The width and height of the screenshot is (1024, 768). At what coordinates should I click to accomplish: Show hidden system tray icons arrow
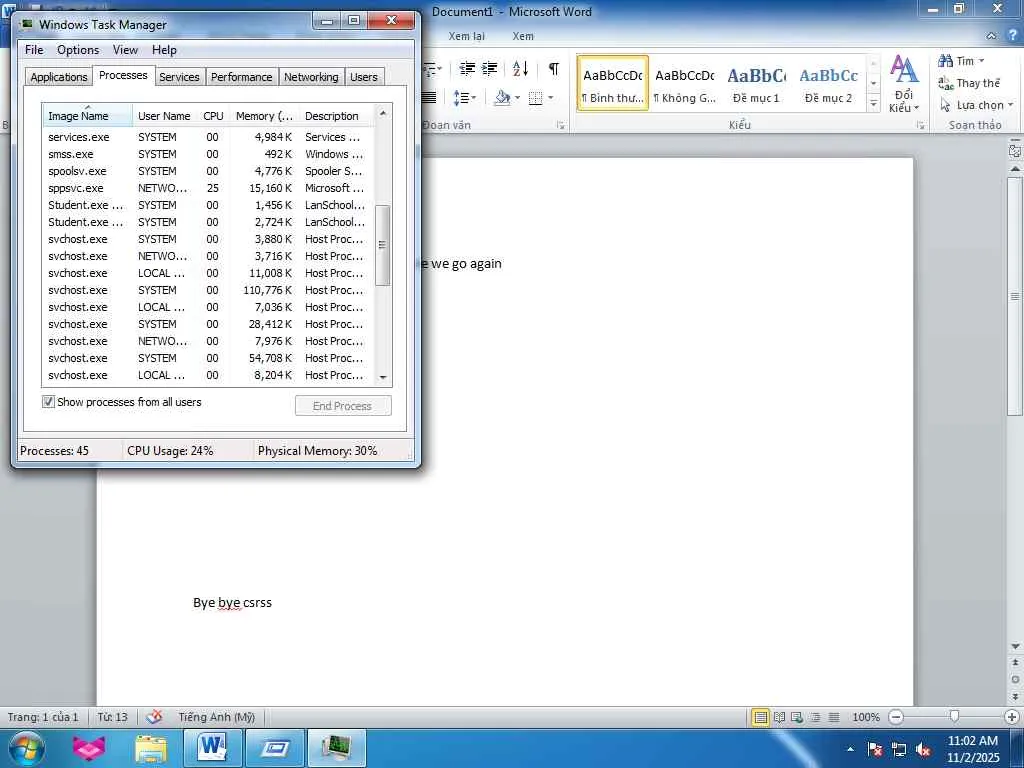tap(850, 749)
